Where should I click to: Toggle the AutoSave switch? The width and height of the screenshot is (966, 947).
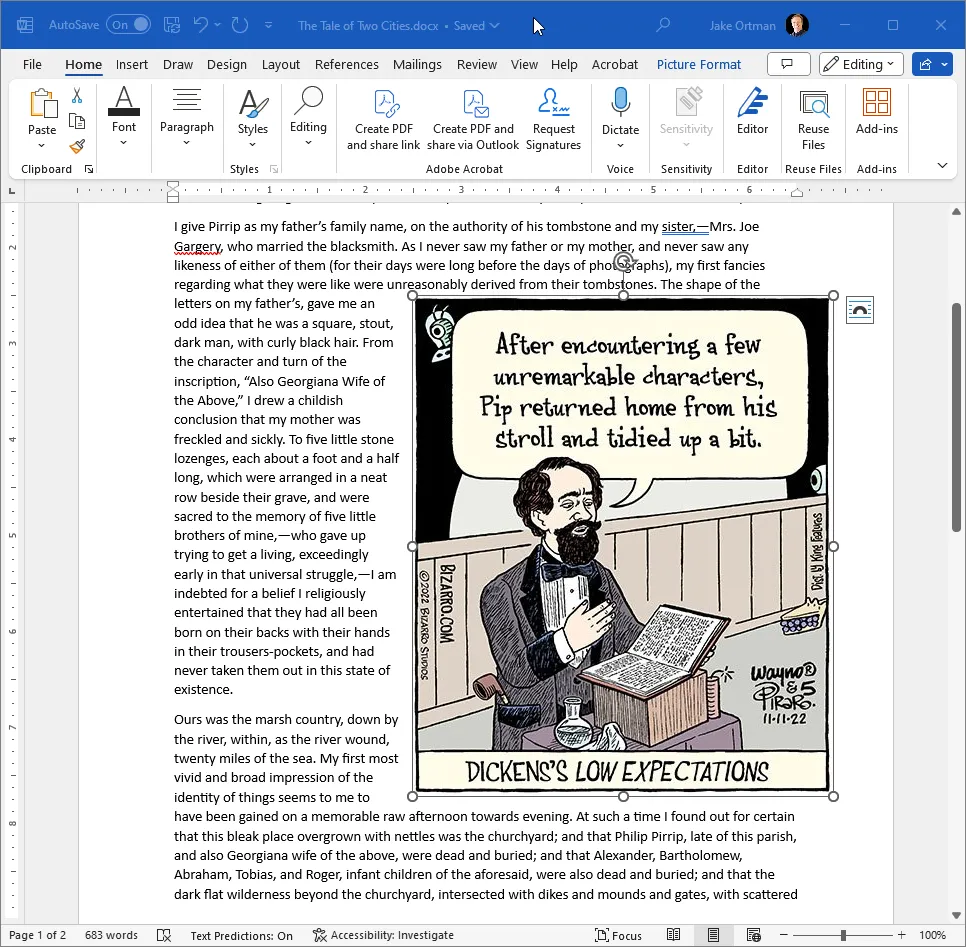(x=128, y=25)
